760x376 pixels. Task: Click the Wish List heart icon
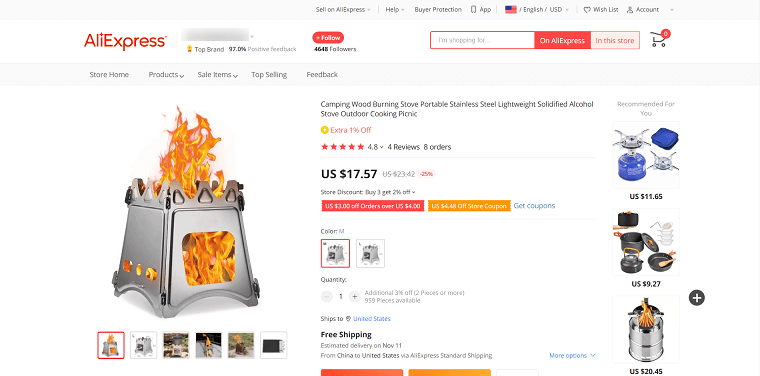pyautogui.click(x=587, y=10)
